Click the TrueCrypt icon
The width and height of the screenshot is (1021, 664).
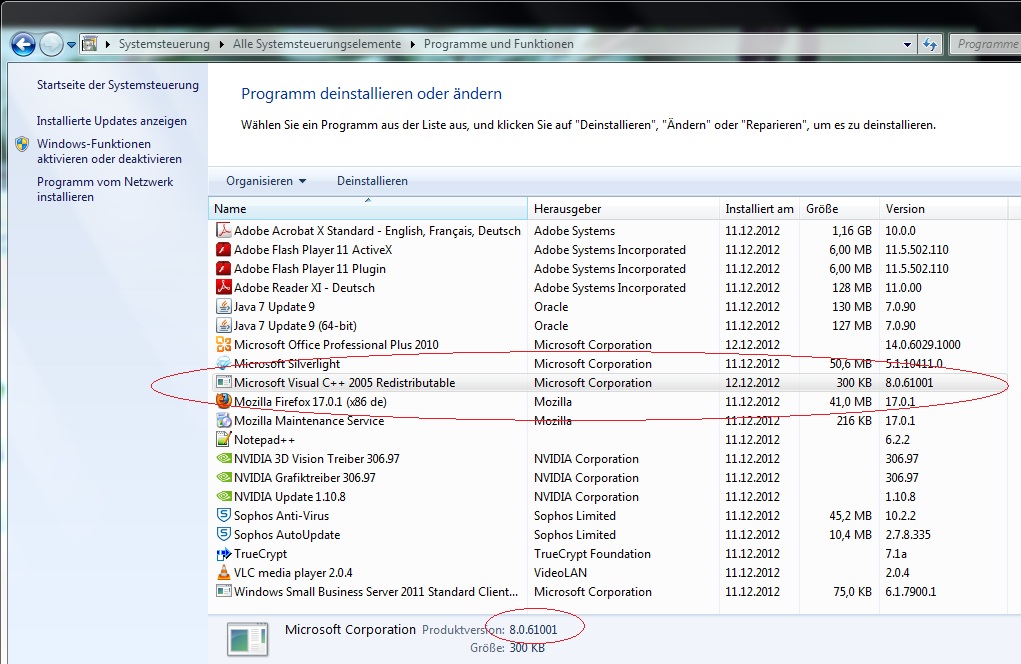(223, 553)
